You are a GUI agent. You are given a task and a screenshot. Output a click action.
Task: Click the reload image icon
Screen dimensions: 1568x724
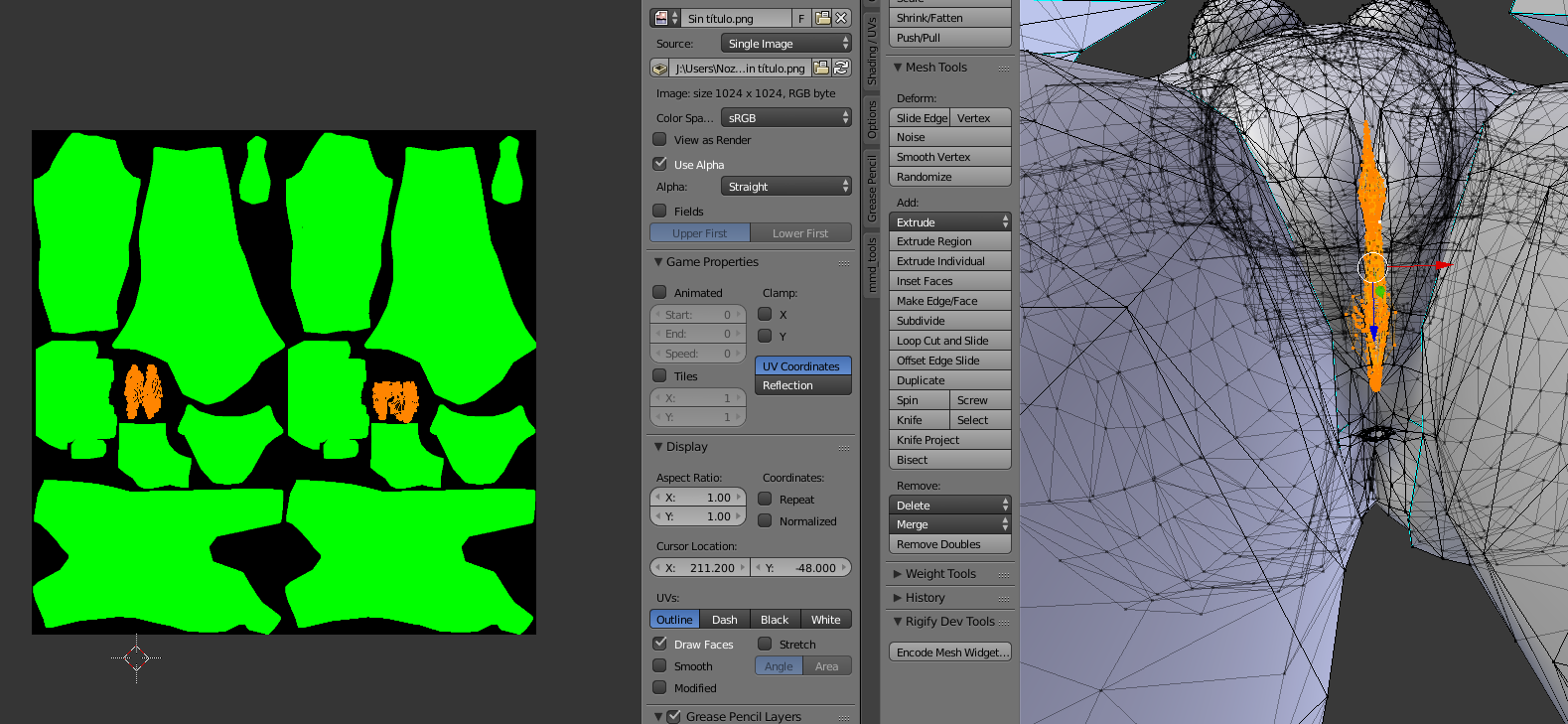pyautogui.click(x=841, y=68)
